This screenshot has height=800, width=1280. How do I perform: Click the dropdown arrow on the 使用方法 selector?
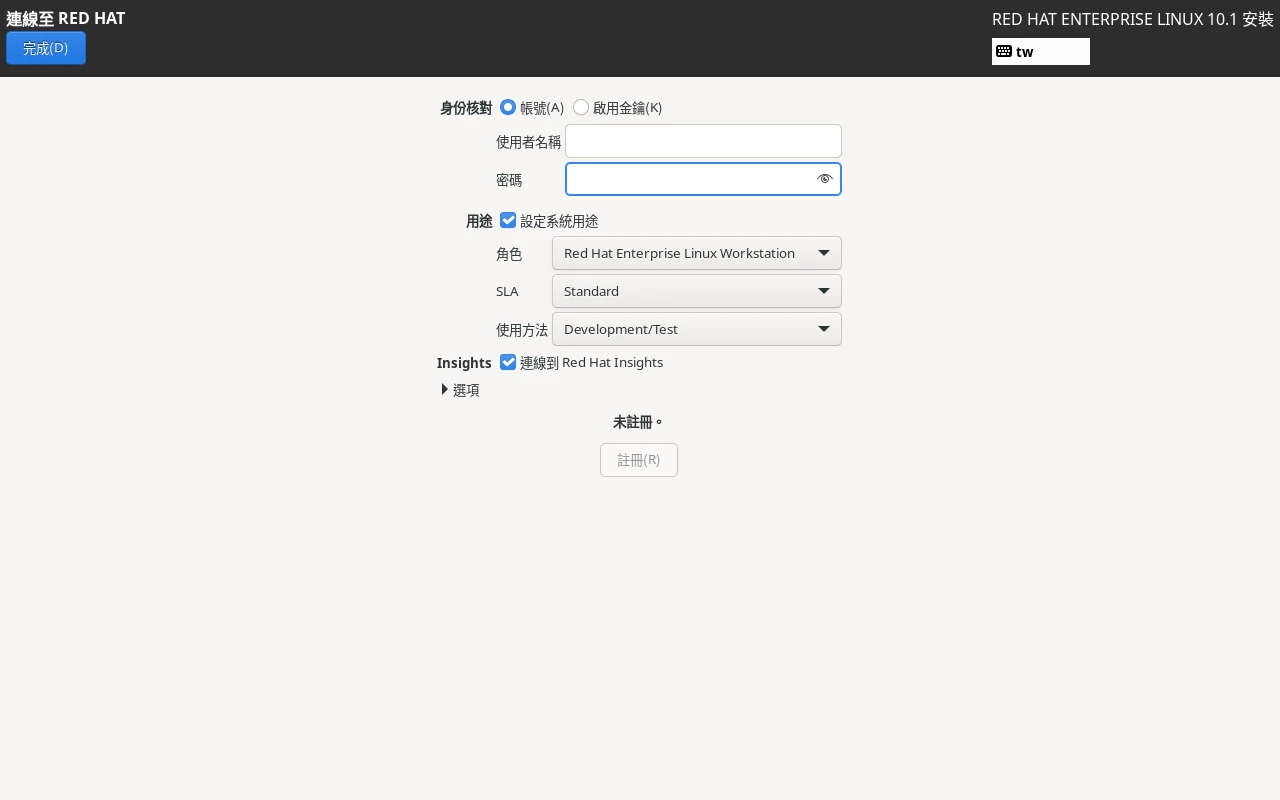tap(824, 328)
